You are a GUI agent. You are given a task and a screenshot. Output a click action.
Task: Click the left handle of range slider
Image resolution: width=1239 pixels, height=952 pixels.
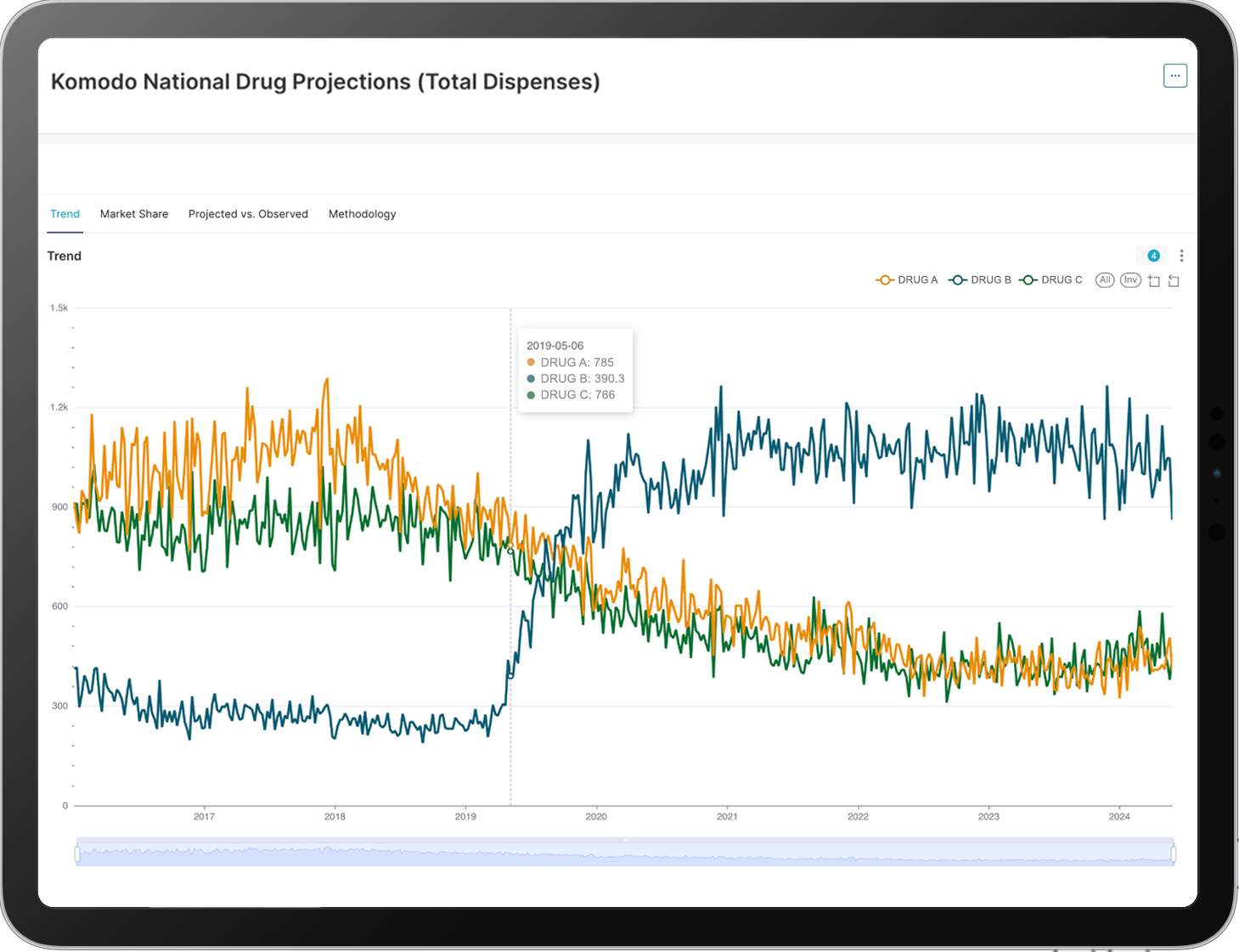click(x=77, y=853)
